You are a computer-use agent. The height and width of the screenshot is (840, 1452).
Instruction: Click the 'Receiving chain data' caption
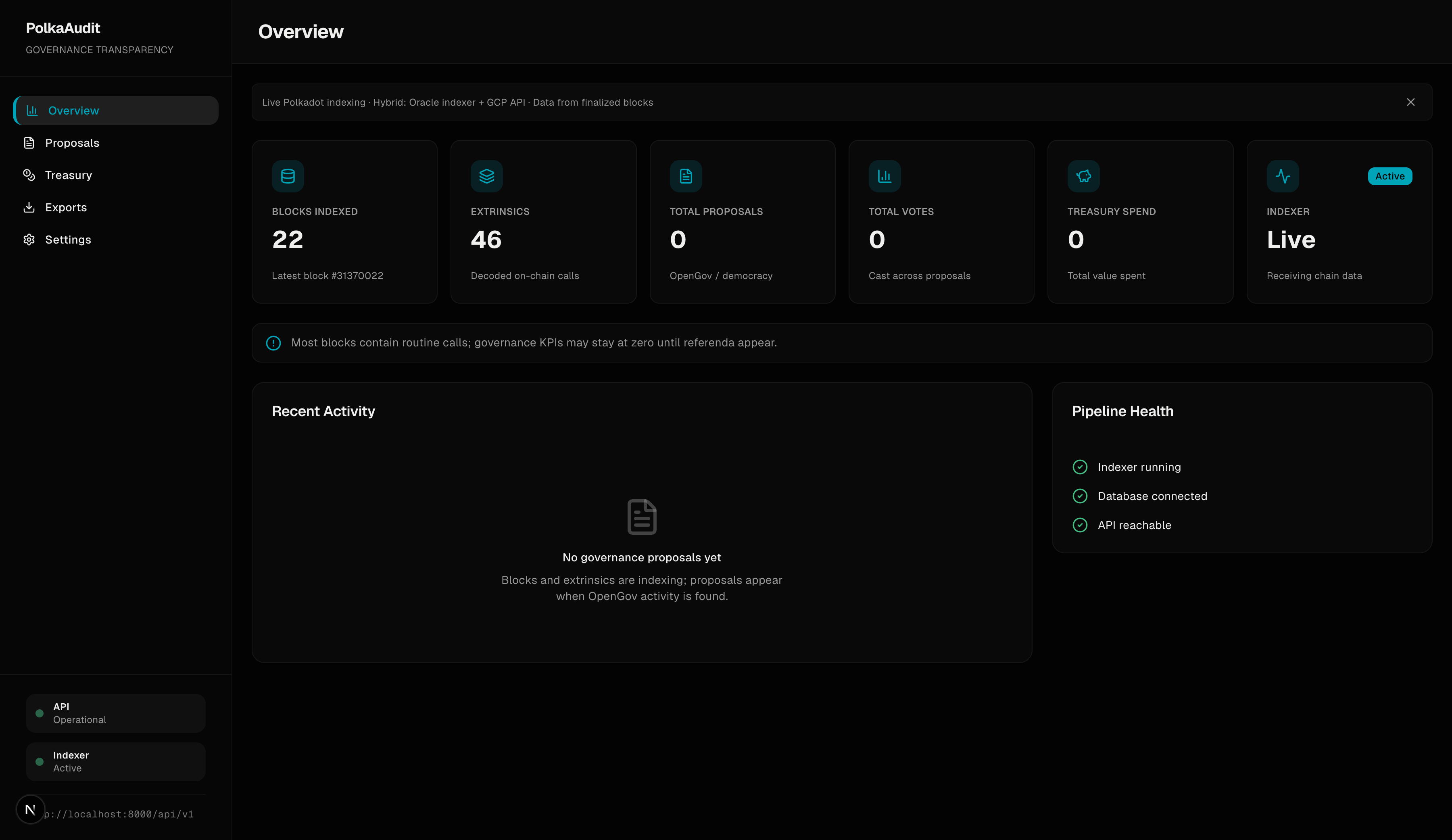click(1314, 276)
